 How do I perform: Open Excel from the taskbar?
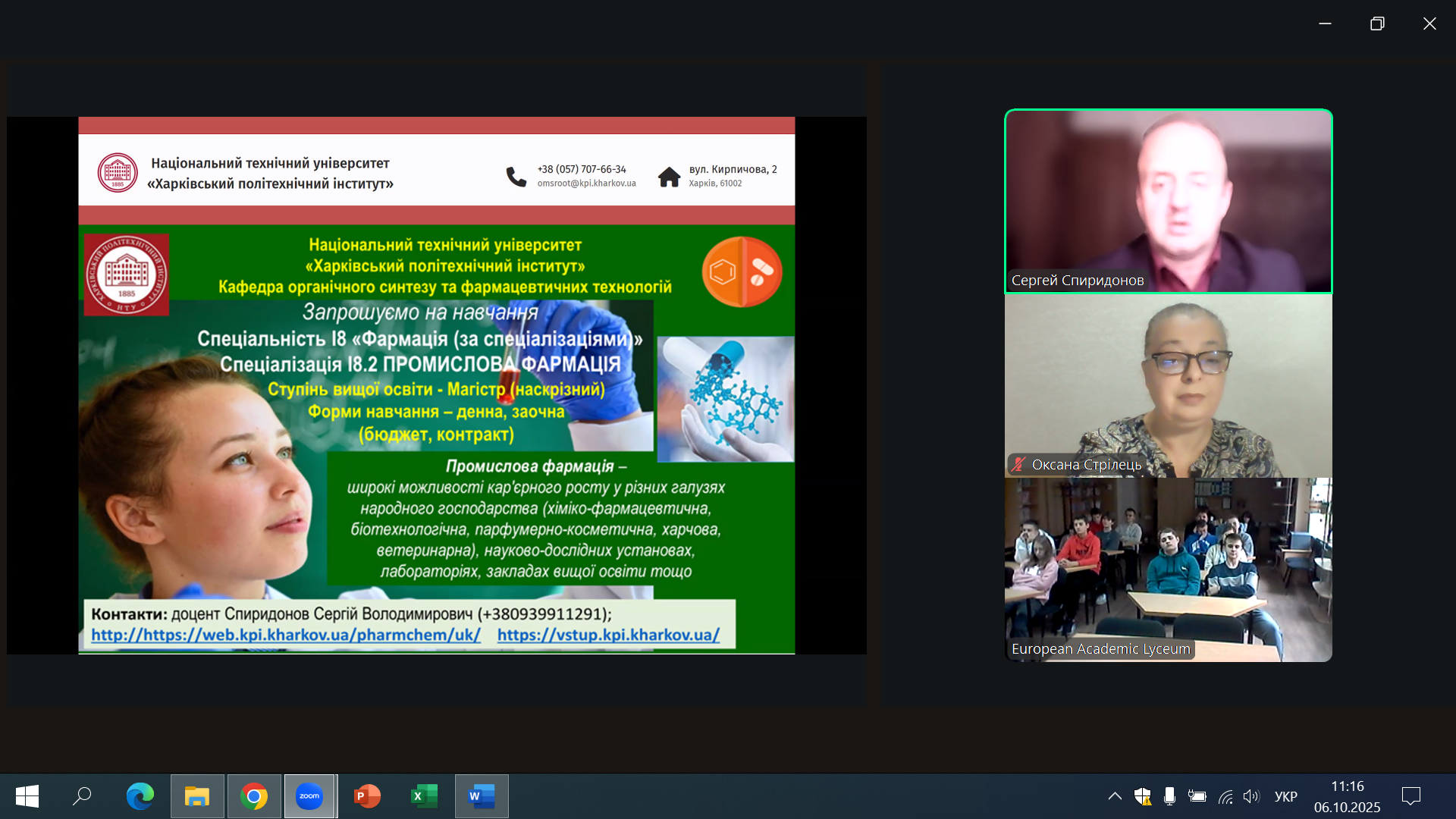pos(424,796)
